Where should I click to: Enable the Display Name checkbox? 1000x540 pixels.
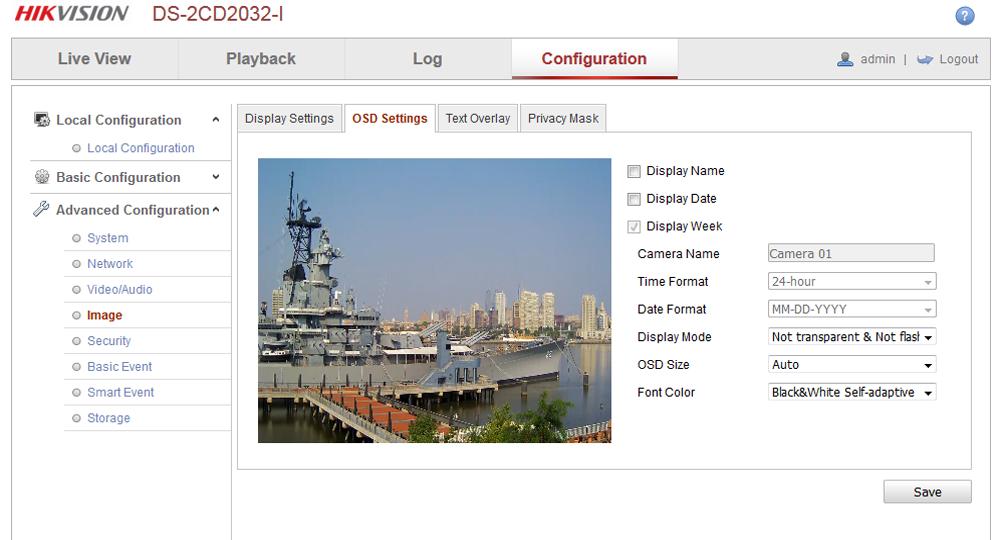point(634,171)
